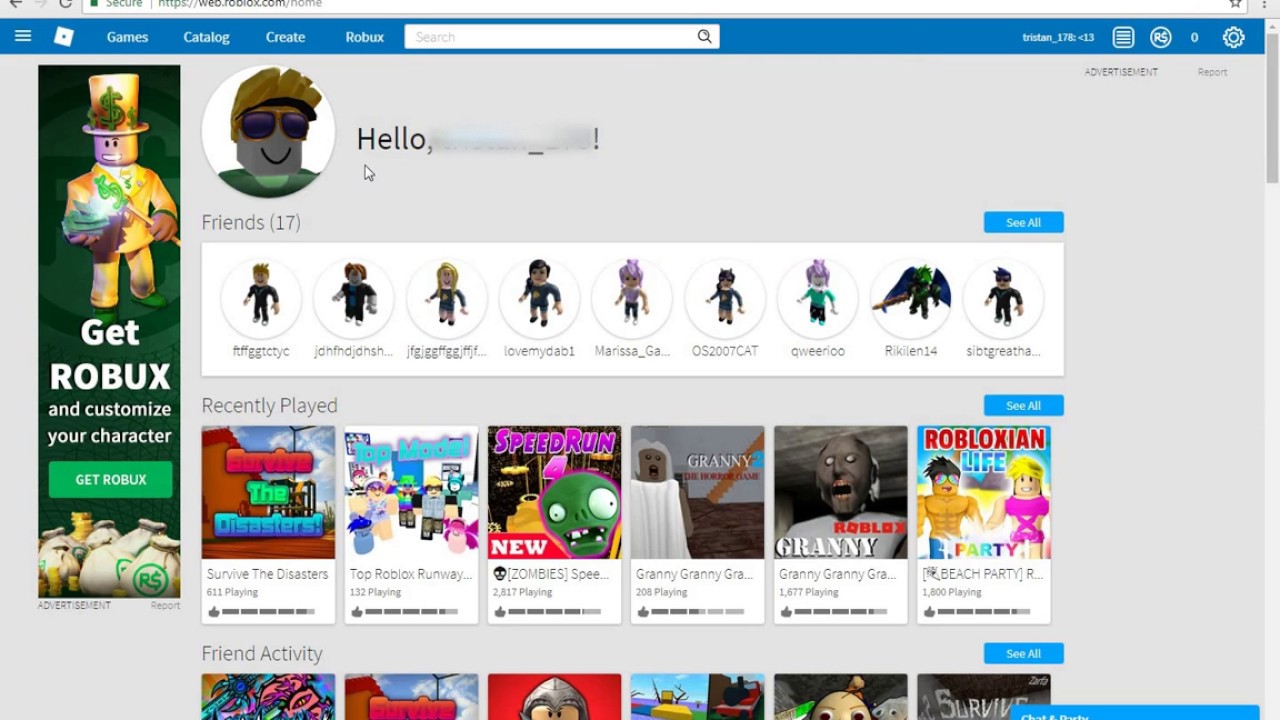1280x720 pixels.
Task: Click the Survive The Disasters title text
Action: coord(267,574)
